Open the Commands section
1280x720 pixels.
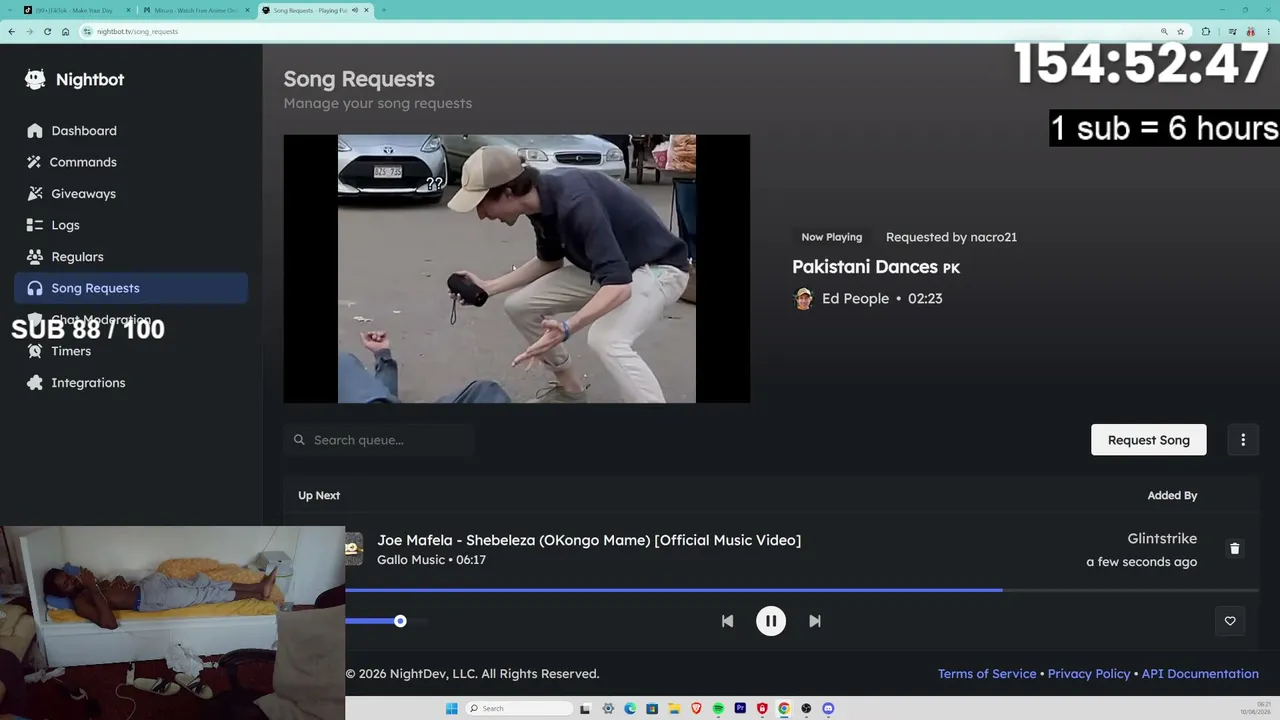131,162
